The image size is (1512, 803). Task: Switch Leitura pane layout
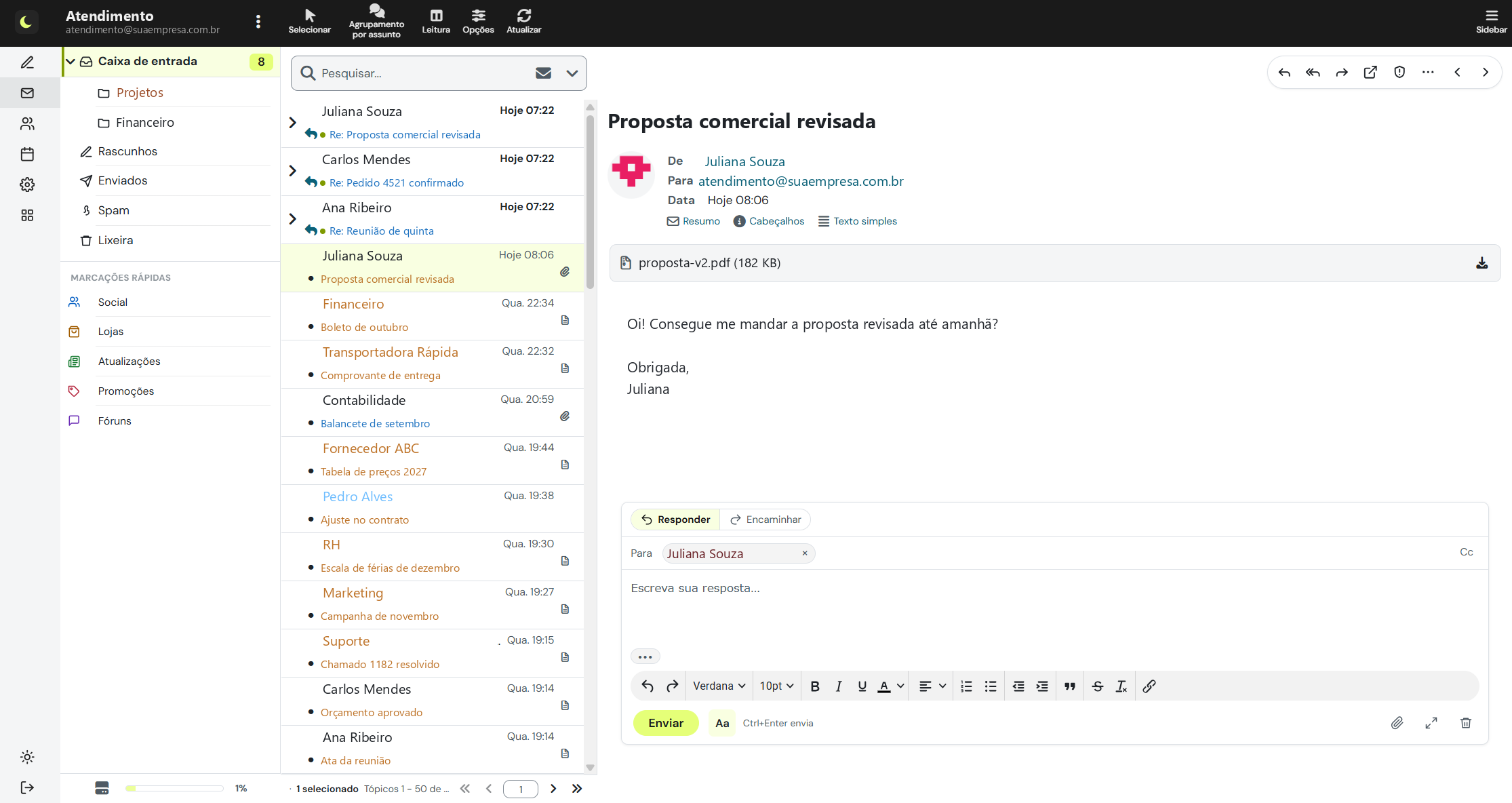[x=436, y=22]
